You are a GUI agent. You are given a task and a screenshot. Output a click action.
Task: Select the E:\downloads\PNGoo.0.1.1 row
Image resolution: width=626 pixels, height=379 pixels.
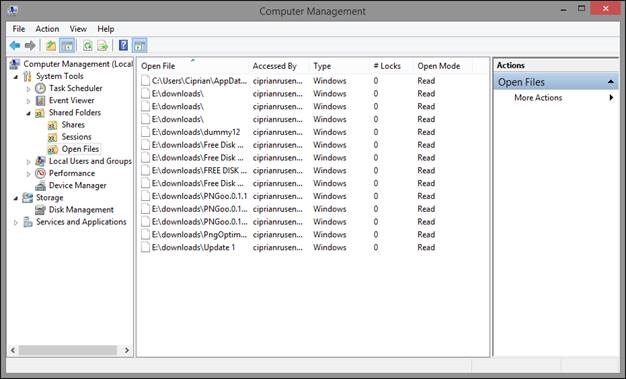[313, 196]
